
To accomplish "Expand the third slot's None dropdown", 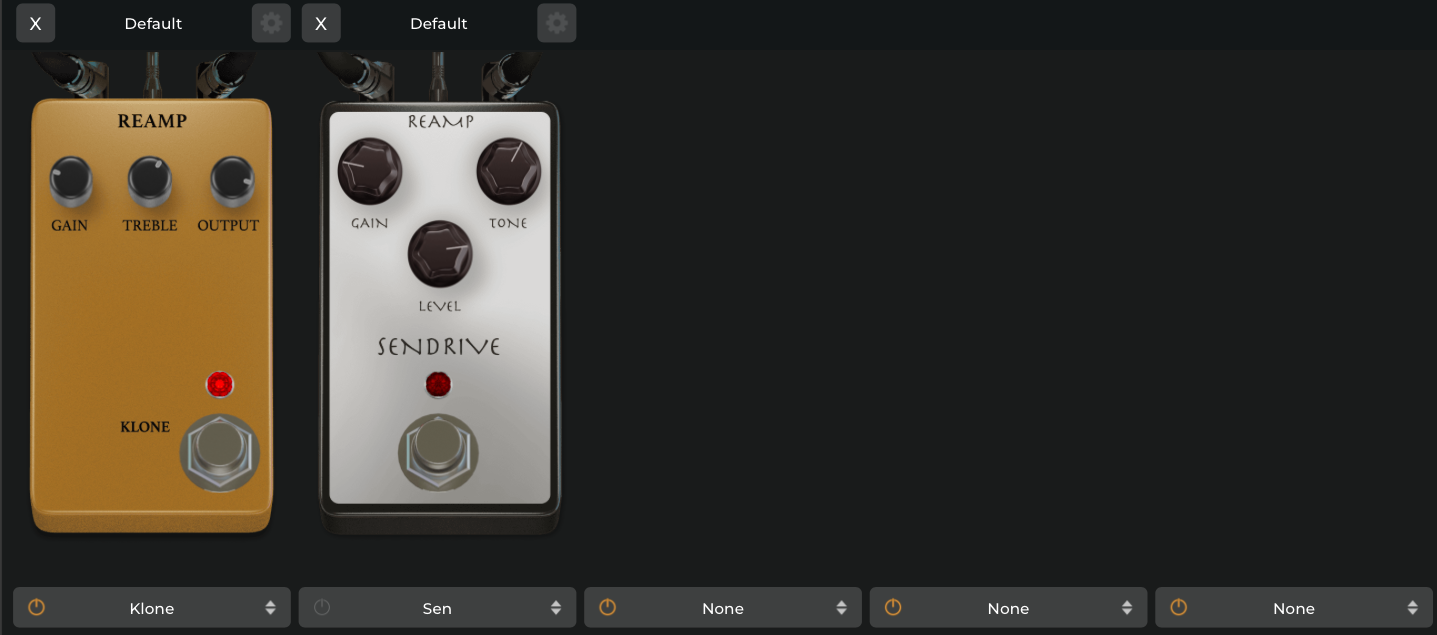I will [x=723, y=608].
